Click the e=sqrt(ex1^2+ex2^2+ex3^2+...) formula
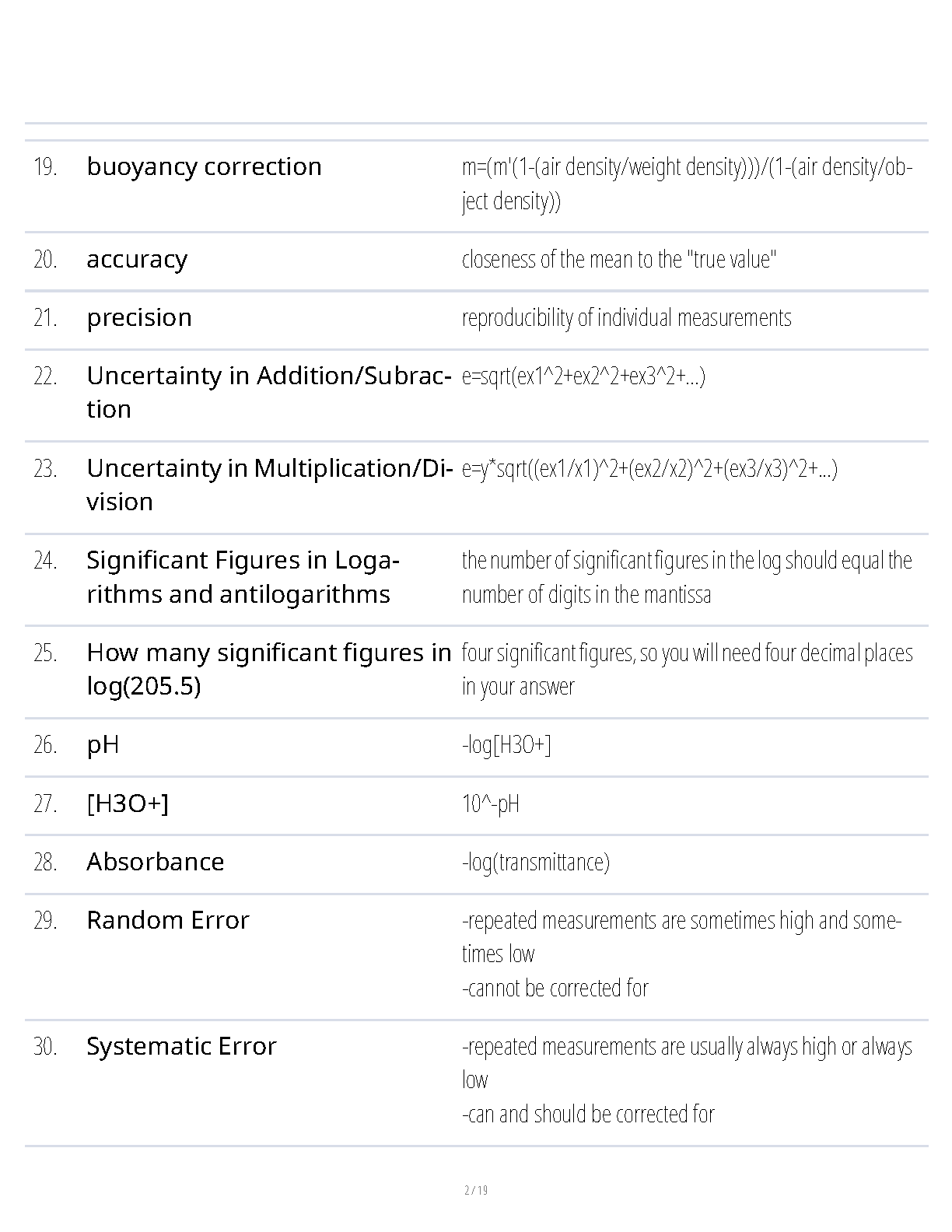 pyautogui.click(x=583, y=376)
